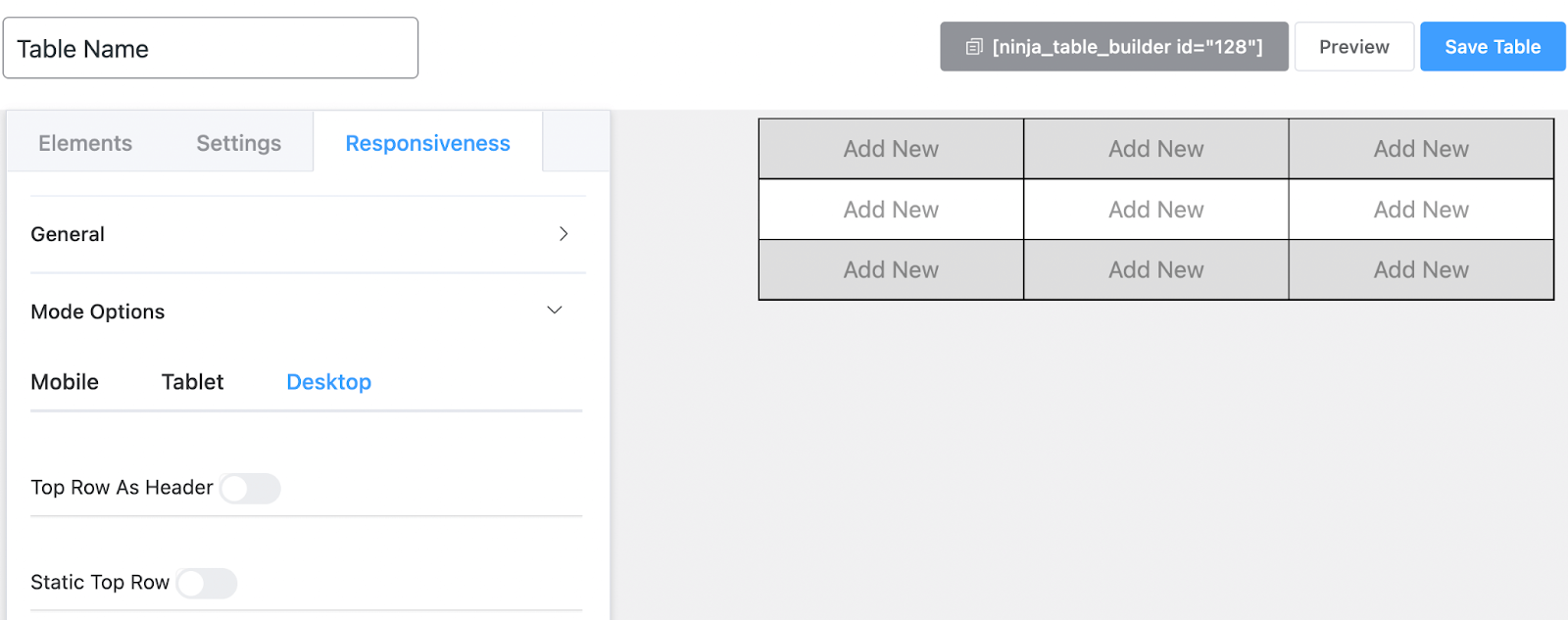Select Desktop mode
This screenshot has width=1568, height=620.
point(328,382)
